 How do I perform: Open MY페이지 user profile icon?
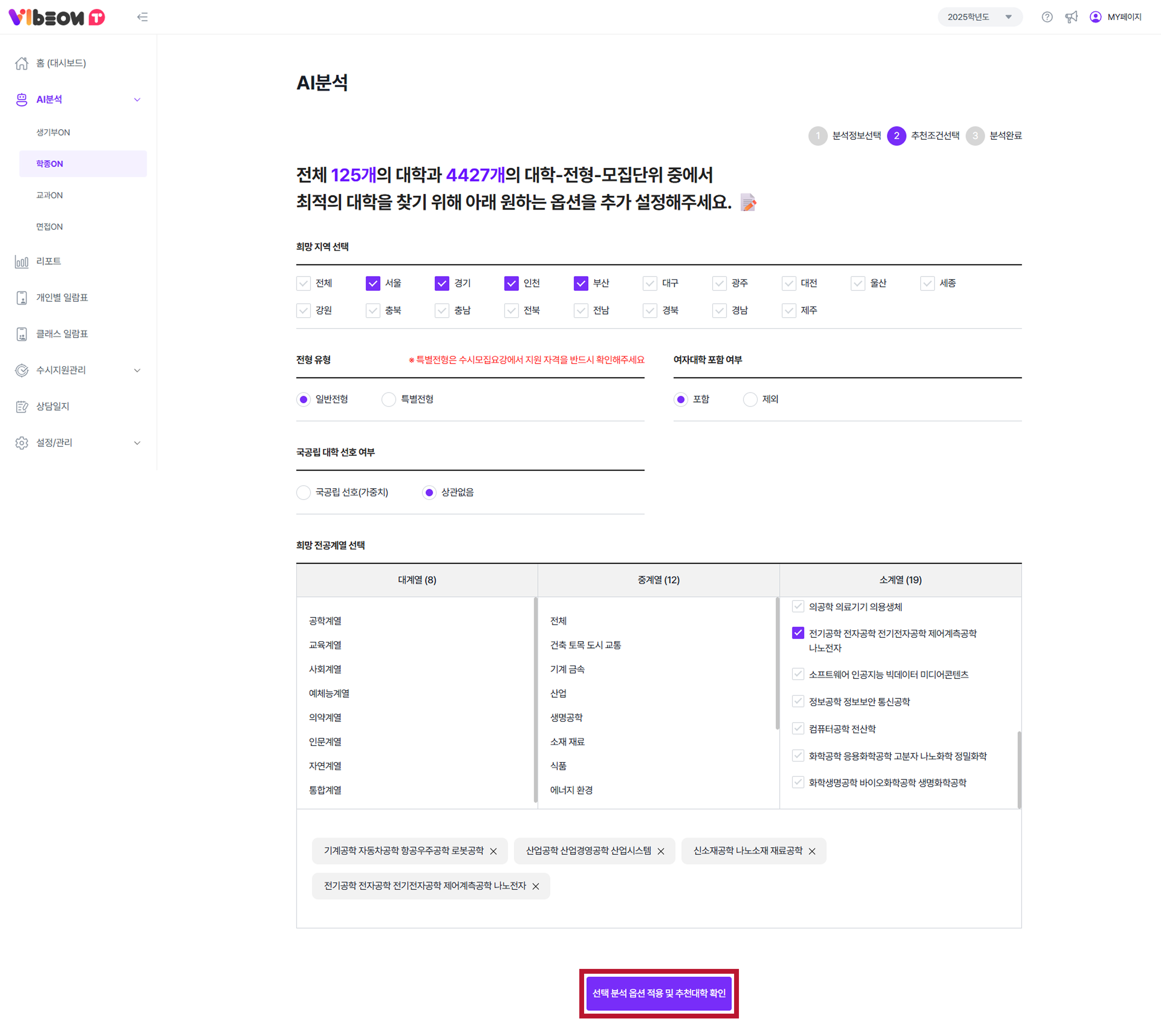coord(1095,17)
